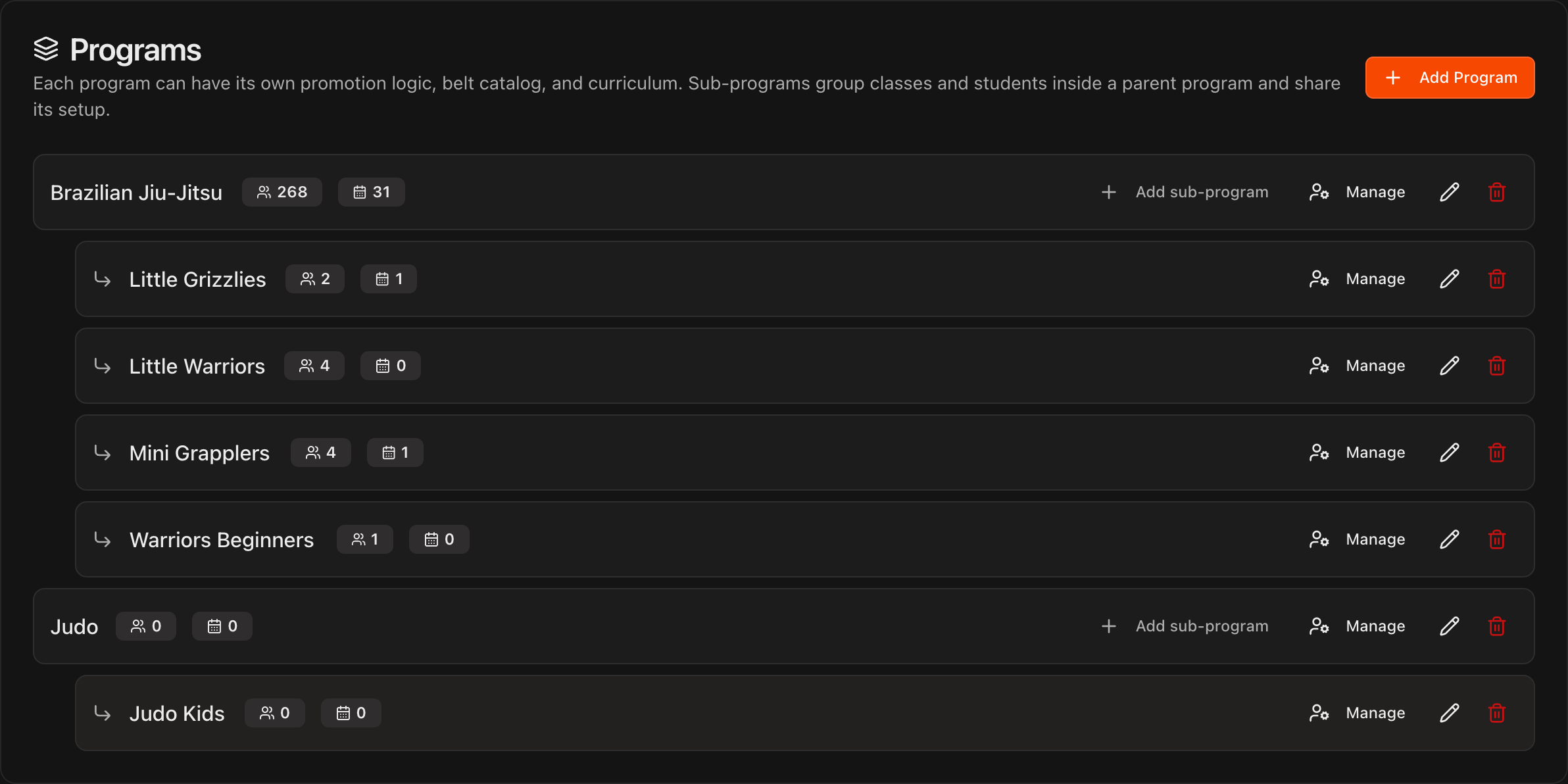Click the 31 classes badge
The width and height of the screenshot is (1568, 784).
click(x=372, y=192)
